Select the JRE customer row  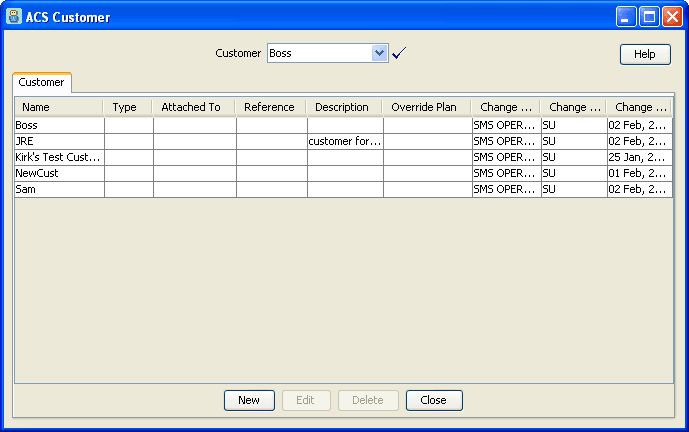(x=344, y=142)
